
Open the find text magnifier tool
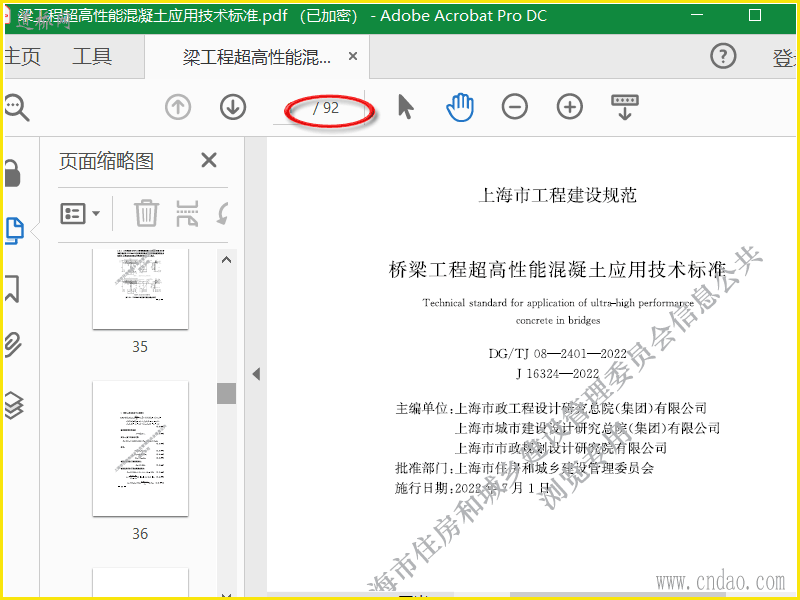(x=17, y=108)
